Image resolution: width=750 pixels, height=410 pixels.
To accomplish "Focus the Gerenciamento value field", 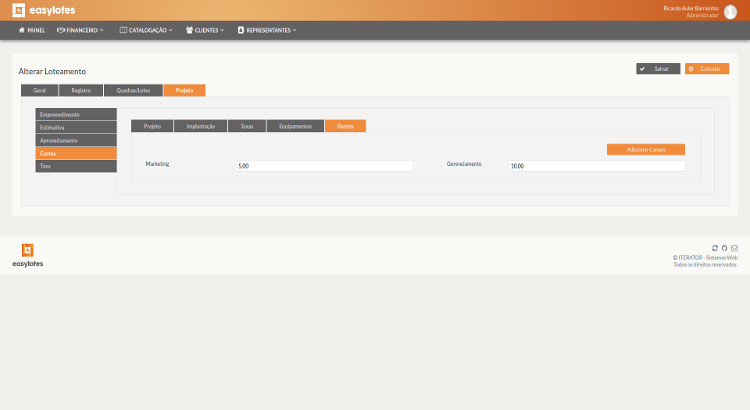I will pos(597,166).
